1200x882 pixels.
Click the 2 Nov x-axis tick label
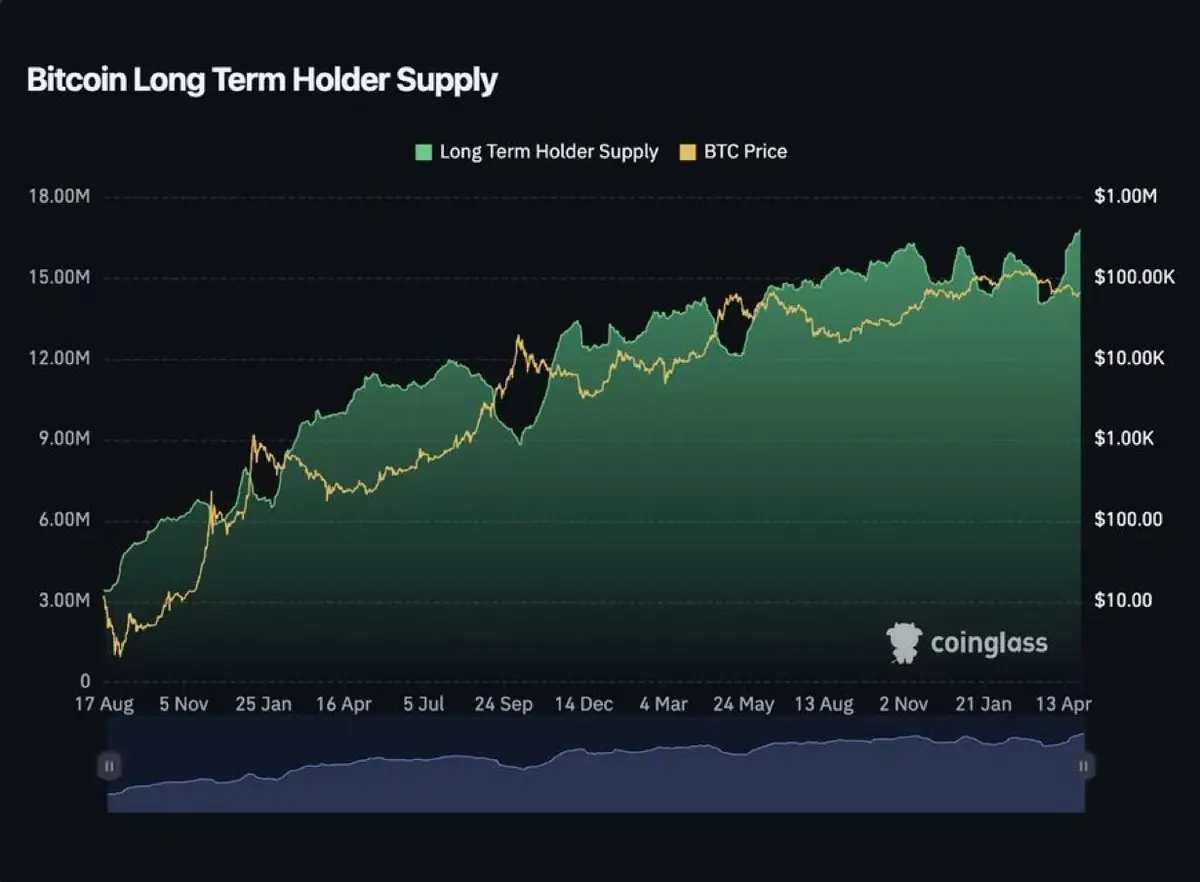click(903, 704)
